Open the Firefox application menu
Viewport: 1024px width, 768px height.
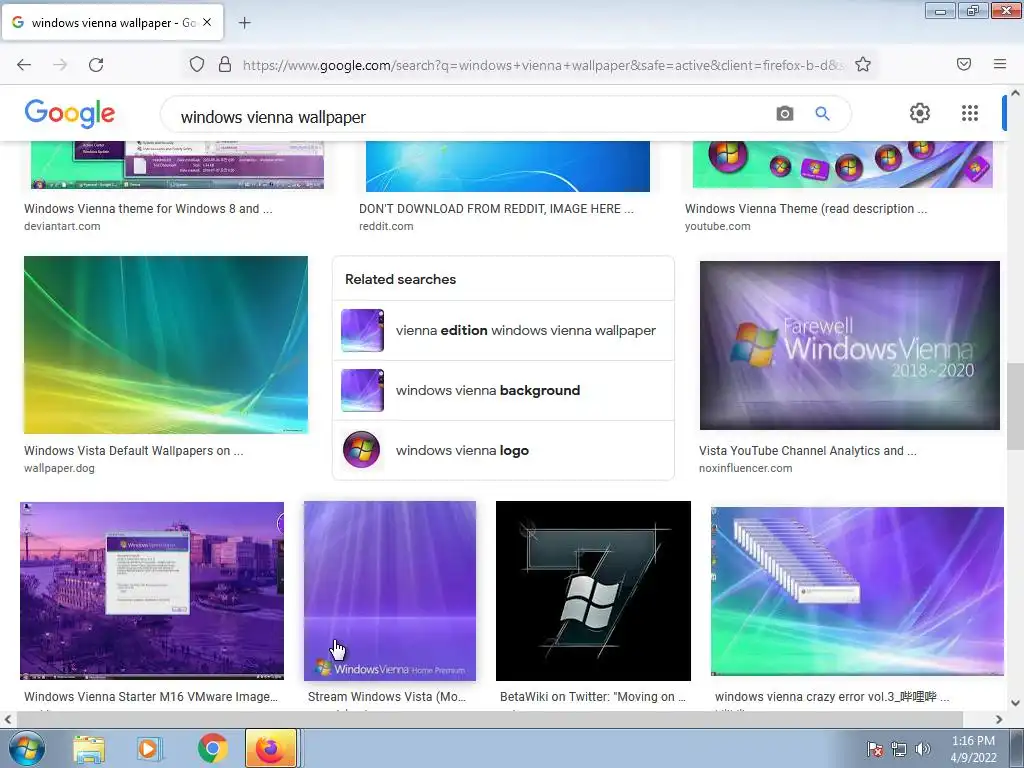click(999, 64)
